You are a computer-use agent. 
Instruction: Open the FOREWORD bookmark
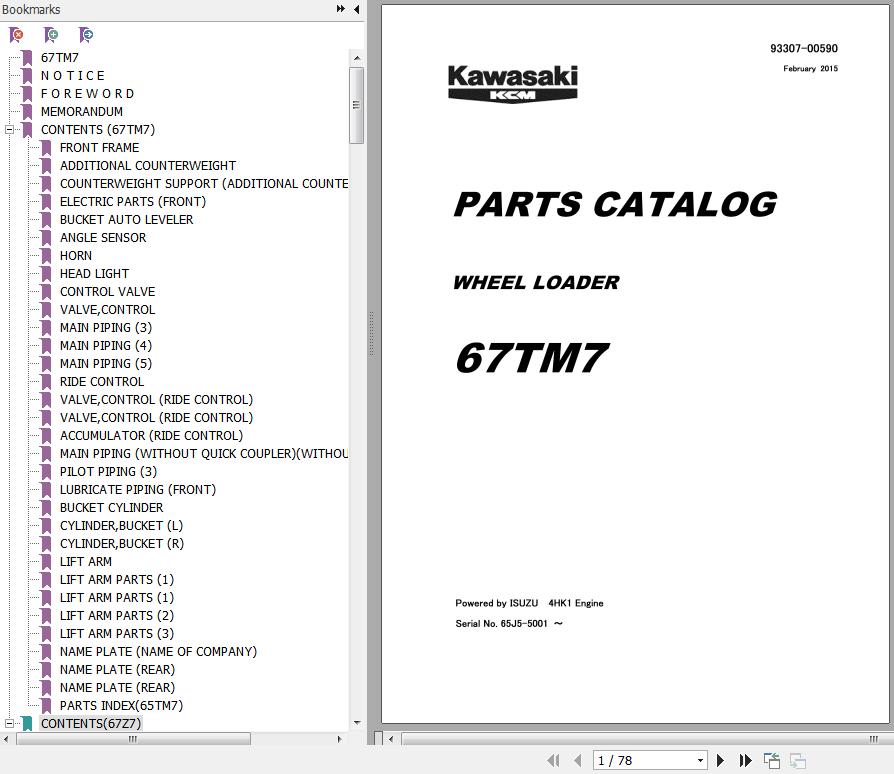click(x=88, y=93)
